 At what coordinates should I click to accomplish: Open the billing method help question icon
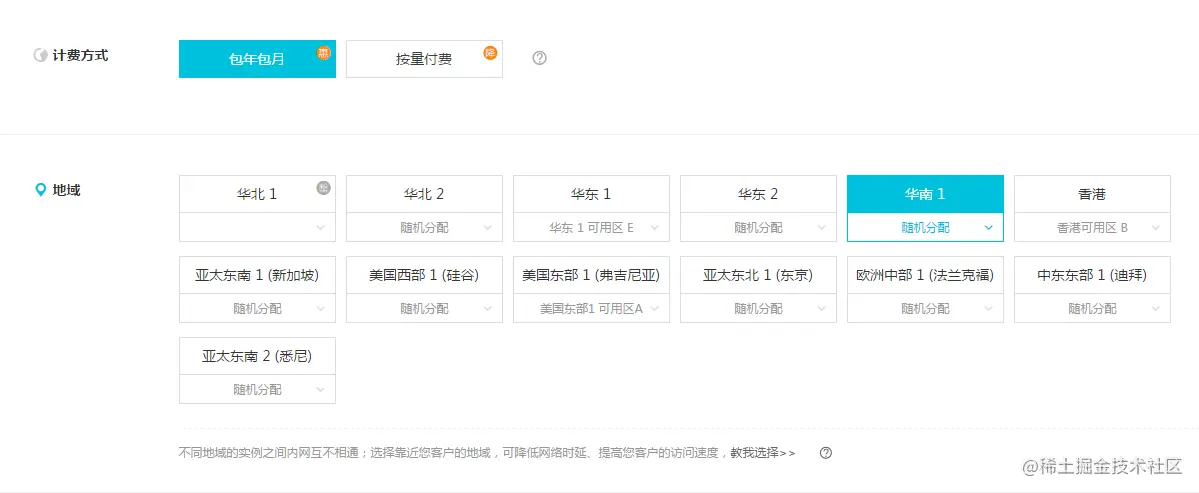pyautogui.click(x=539, y=58)
